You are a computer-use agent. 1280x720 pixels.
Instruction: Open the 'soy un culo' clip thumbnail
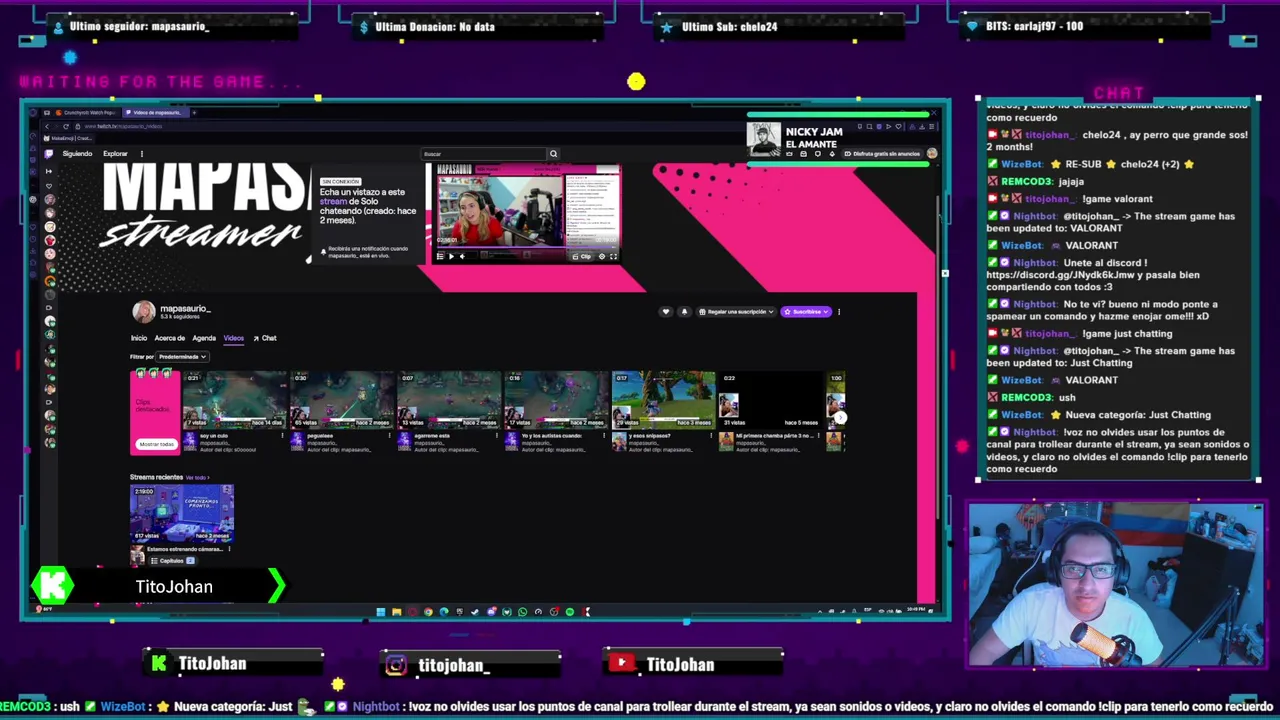click(235, 400)
